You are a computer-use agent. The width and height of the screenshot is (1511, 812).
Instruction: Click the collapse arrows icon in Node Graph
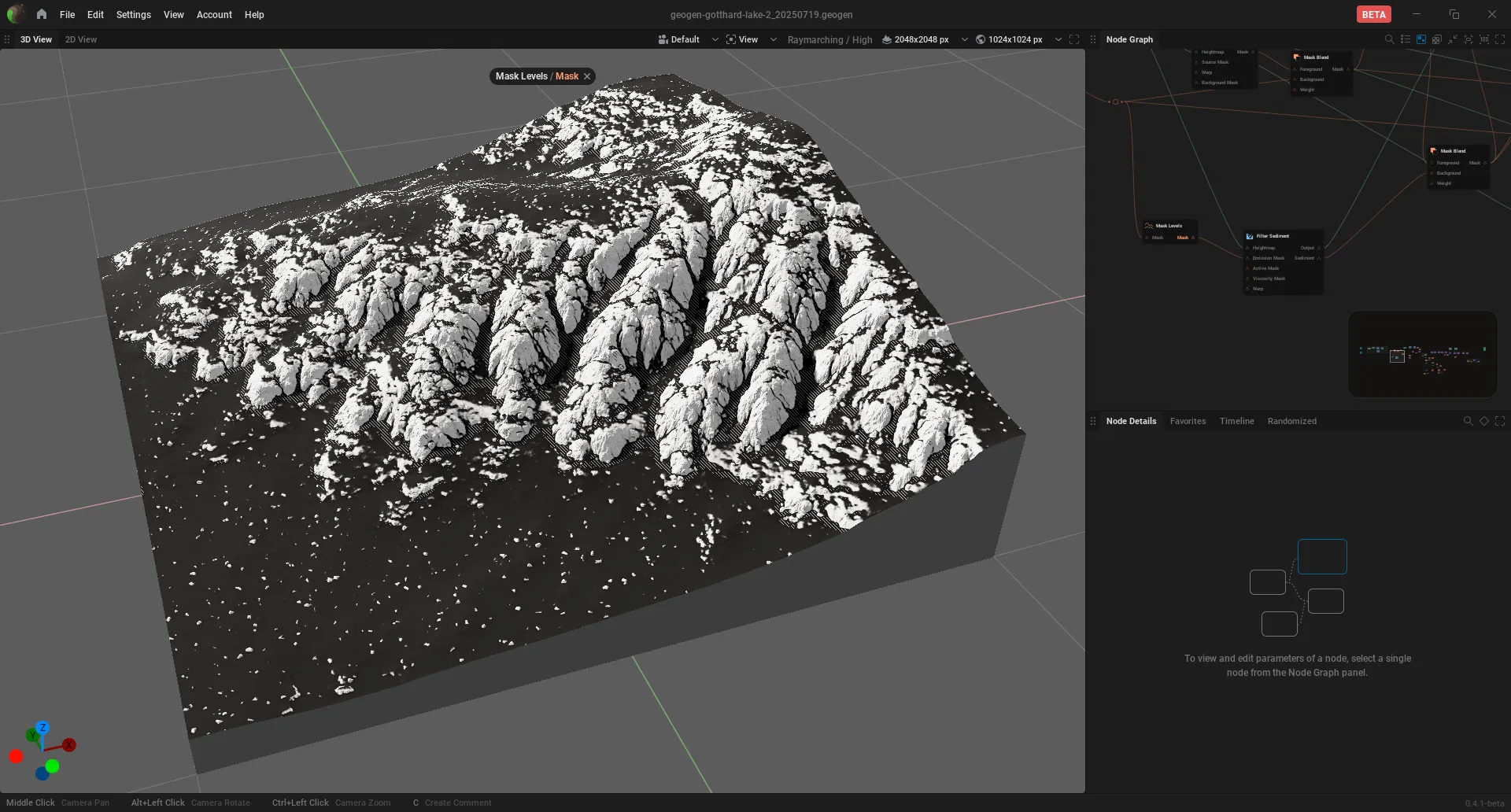(1453, 39)
